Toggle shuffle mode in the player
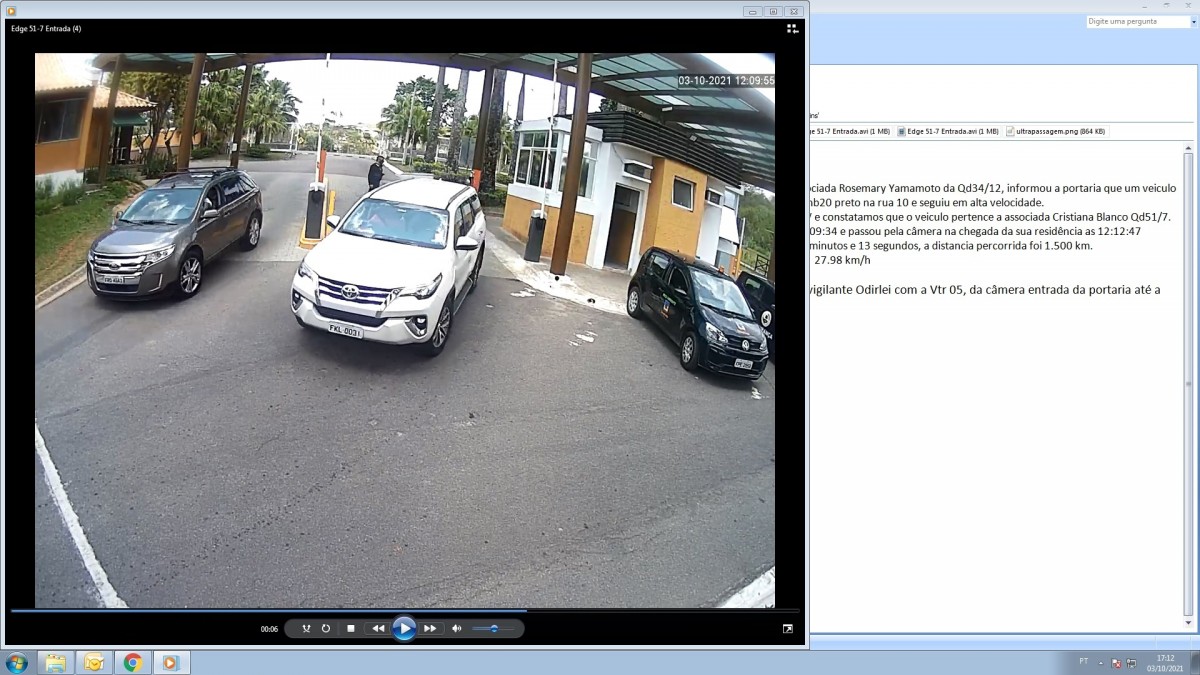The height and width of the screenshot is (675, 1200). click(306, 629)
